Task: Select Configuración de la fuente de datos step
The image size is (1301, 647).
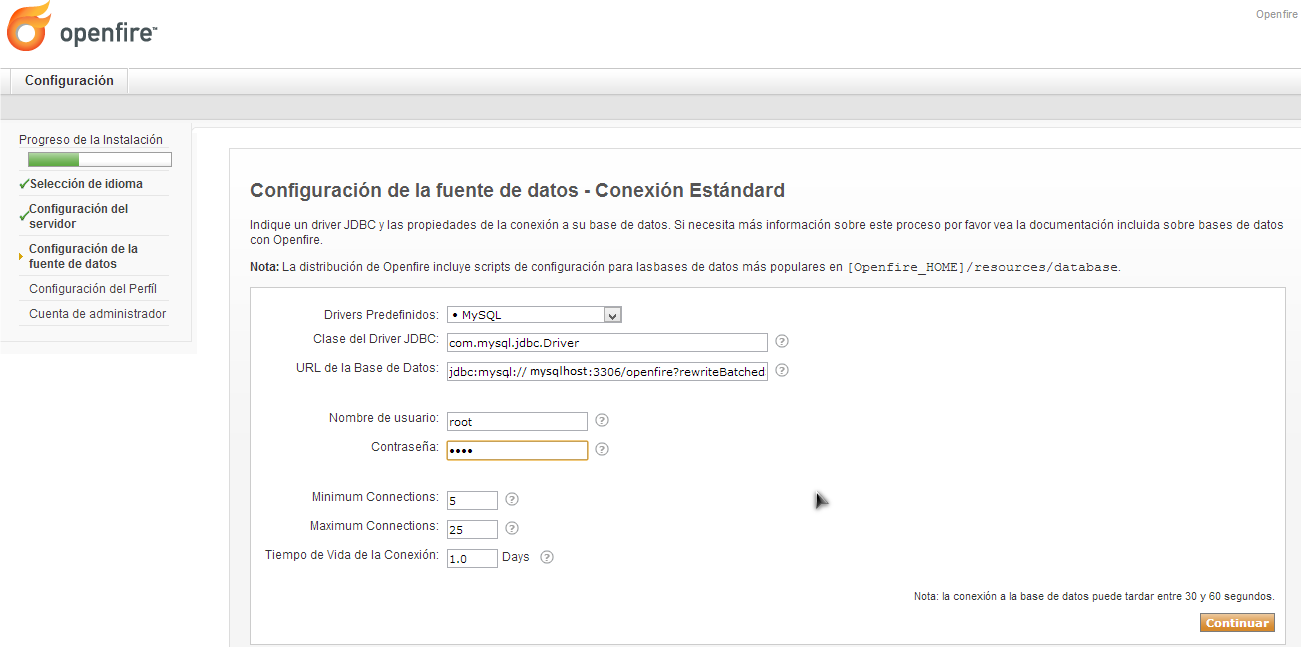Action: point(84,256)
